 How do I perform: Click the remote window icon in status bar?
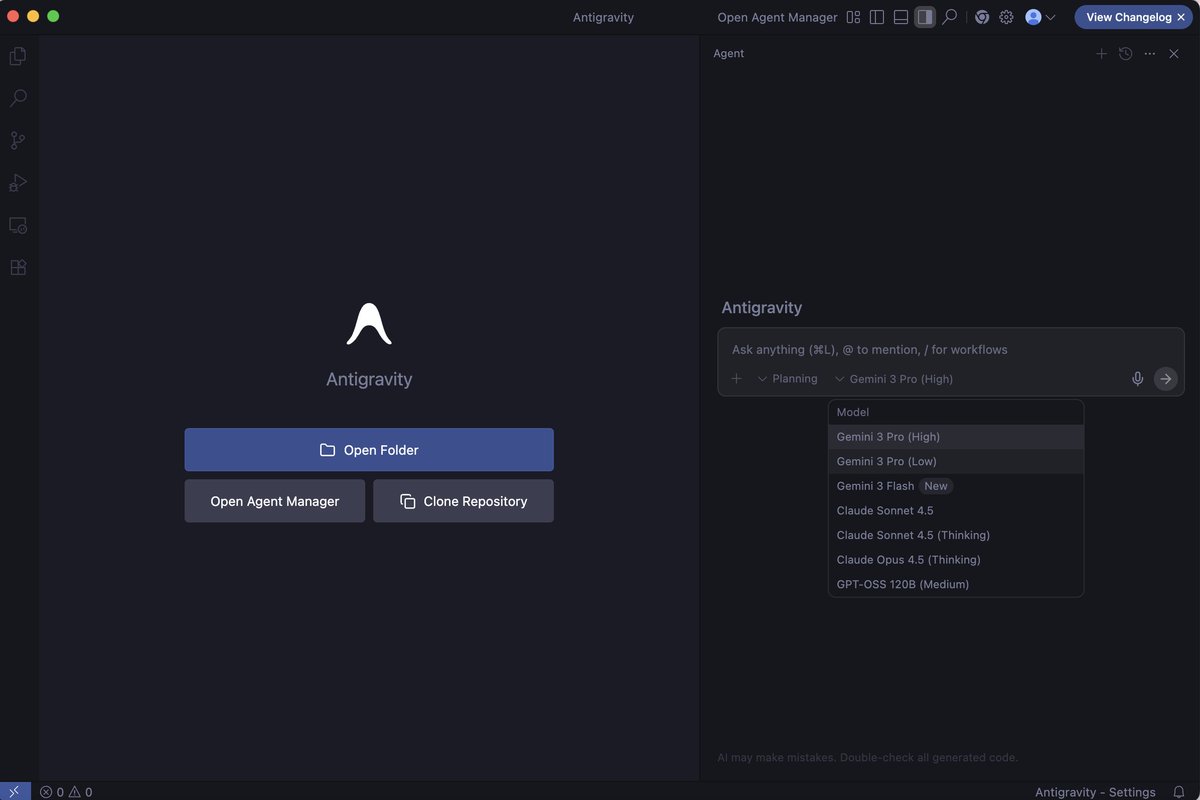point(14,791)
